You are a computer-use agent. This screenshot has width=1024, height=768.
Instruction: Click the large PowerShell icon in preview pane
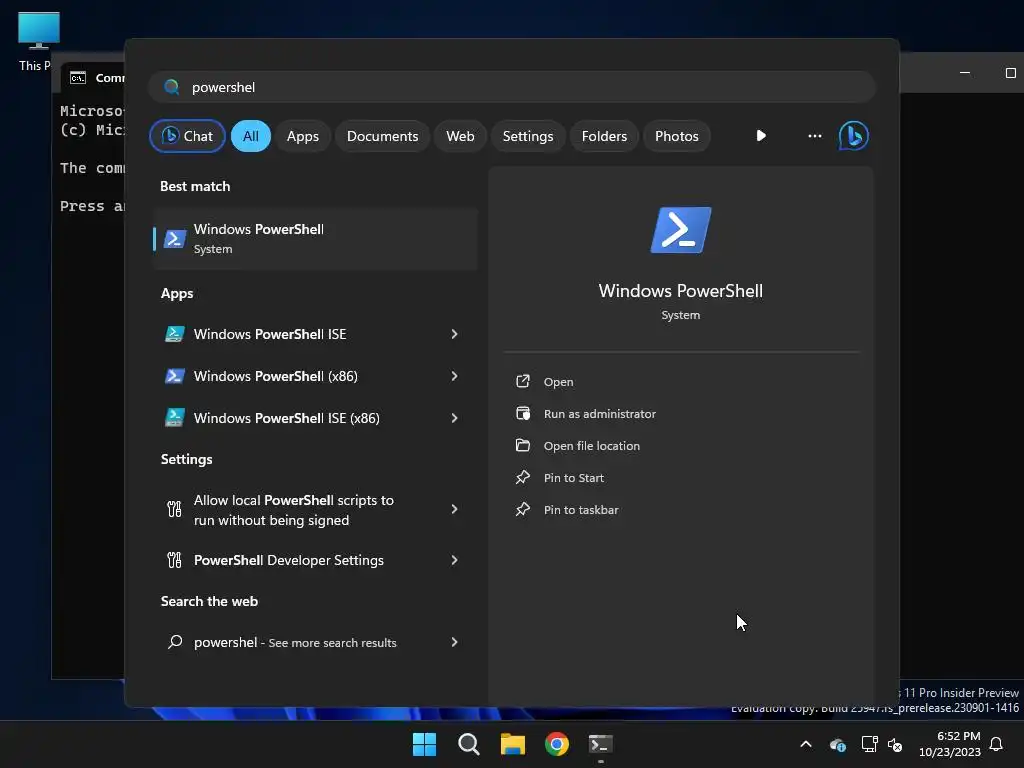click(x=680, y=230)
